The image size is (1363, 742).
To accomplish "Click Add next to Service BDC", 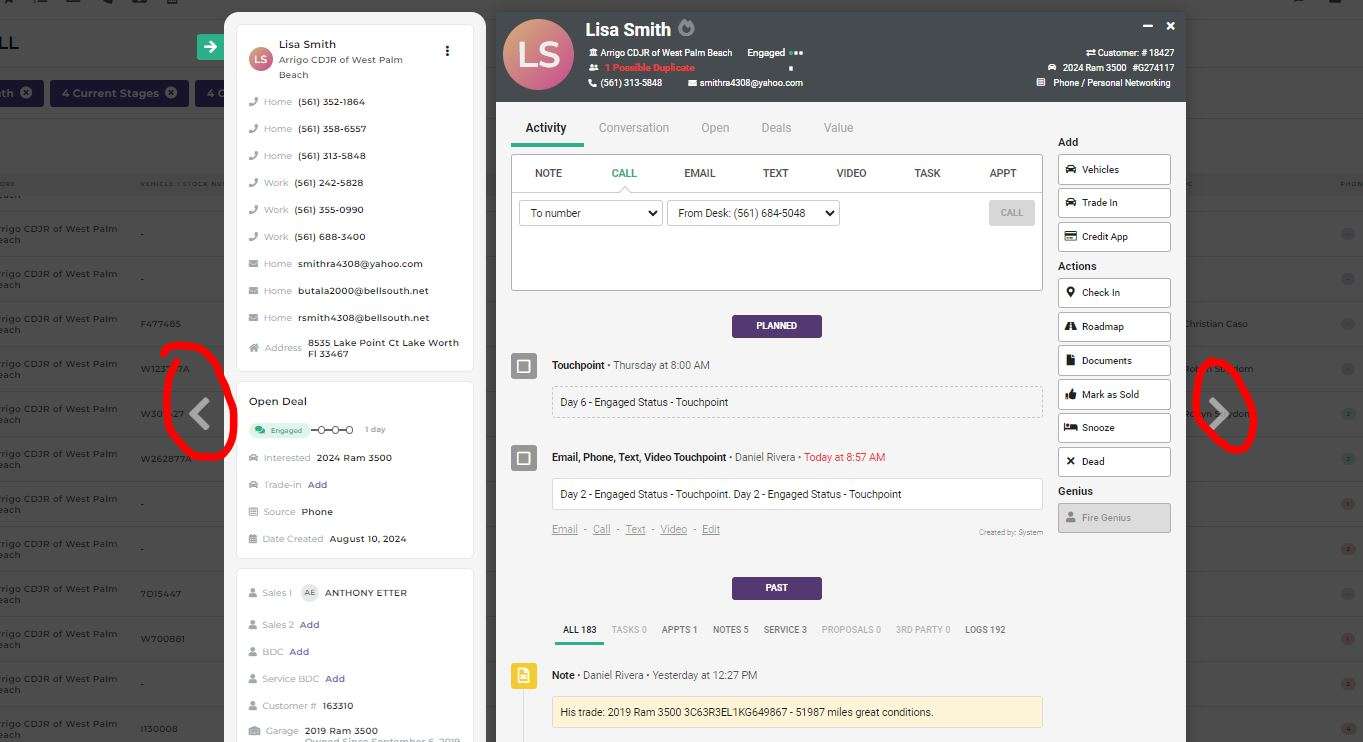I will point(335,679).
